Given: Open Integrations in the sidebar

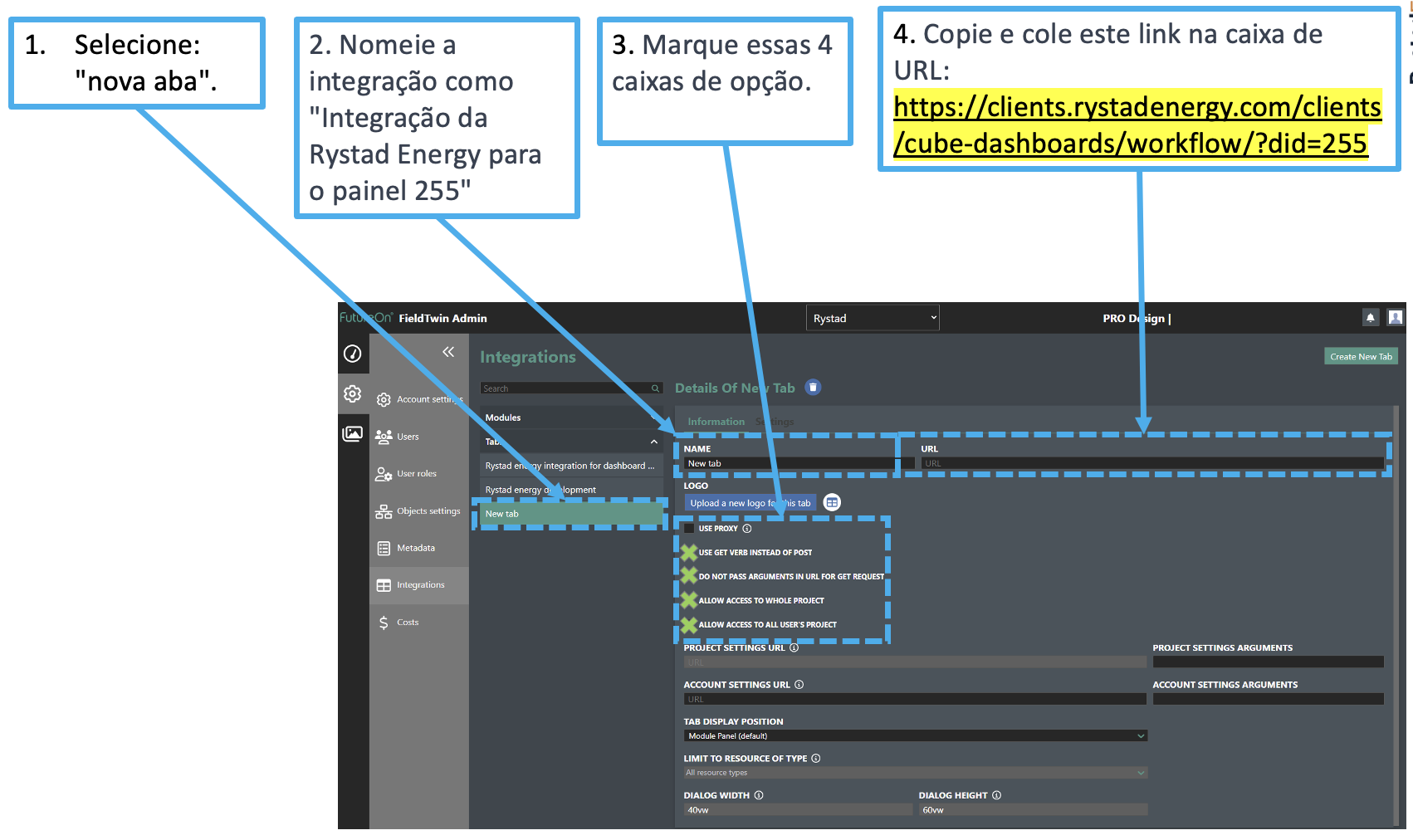Looking at the screenshot, I should pos(419,585).
